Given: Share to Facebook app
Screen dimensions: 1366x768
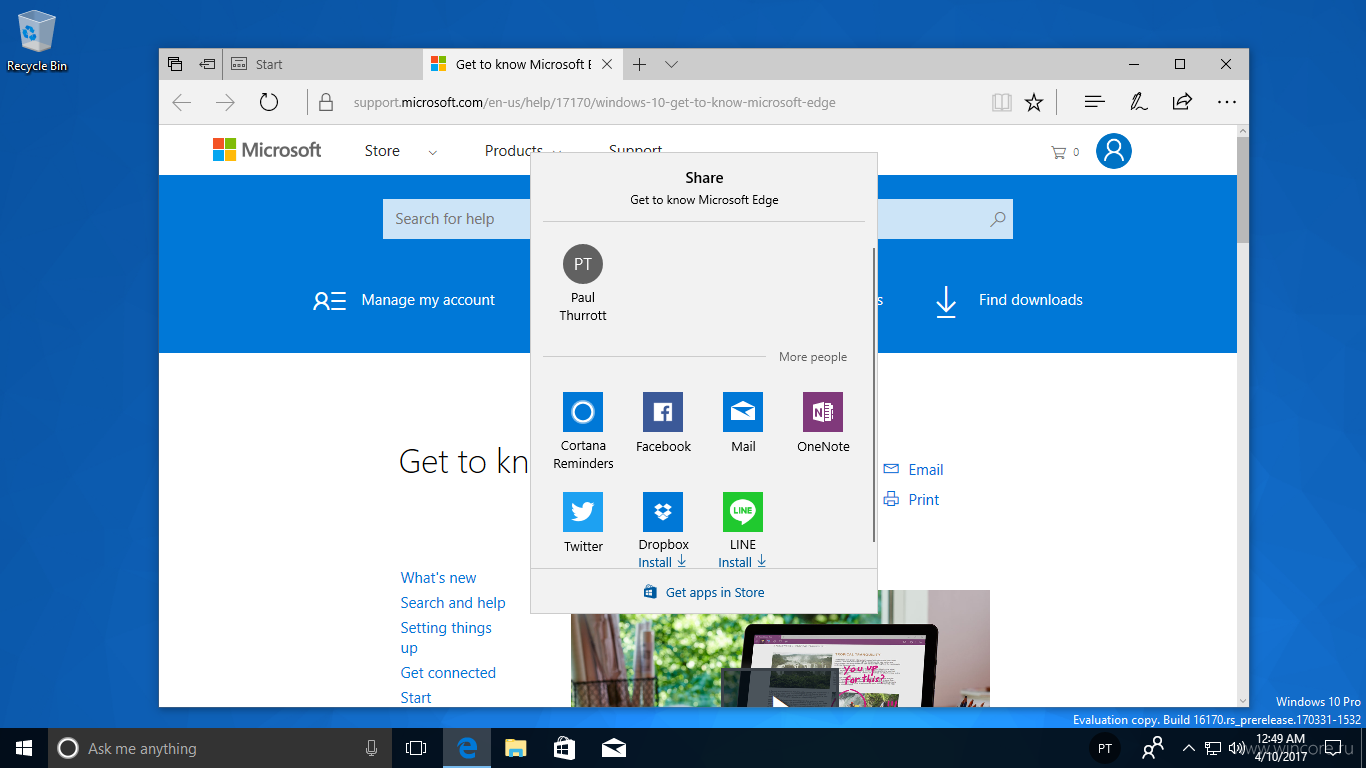Looking at the screenshot, I should tap(663, 423).
